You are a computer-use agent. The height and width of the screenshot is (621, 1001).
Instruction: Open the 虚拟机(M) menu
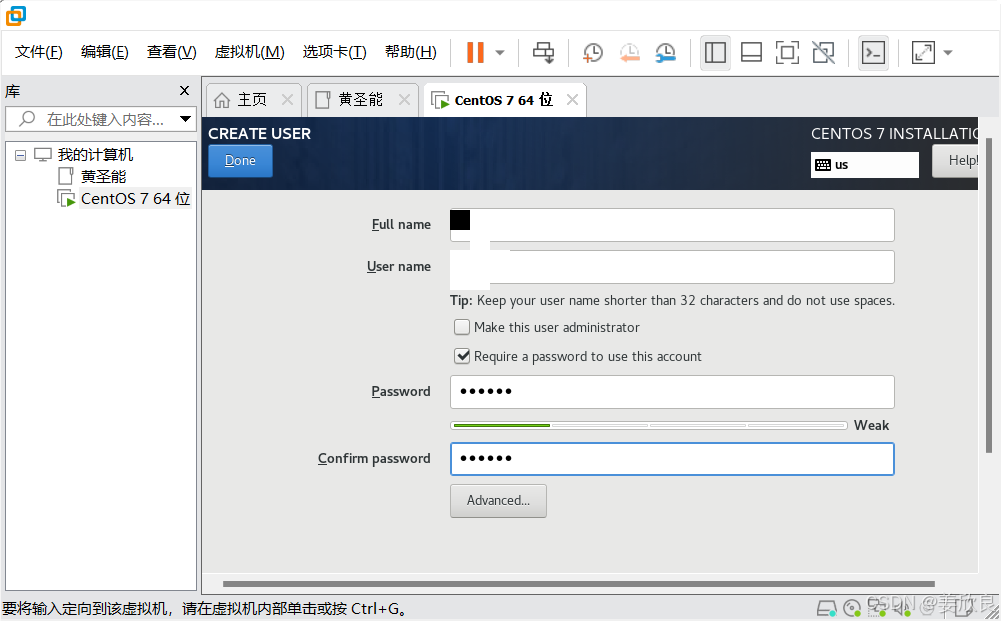pos(249,52)
